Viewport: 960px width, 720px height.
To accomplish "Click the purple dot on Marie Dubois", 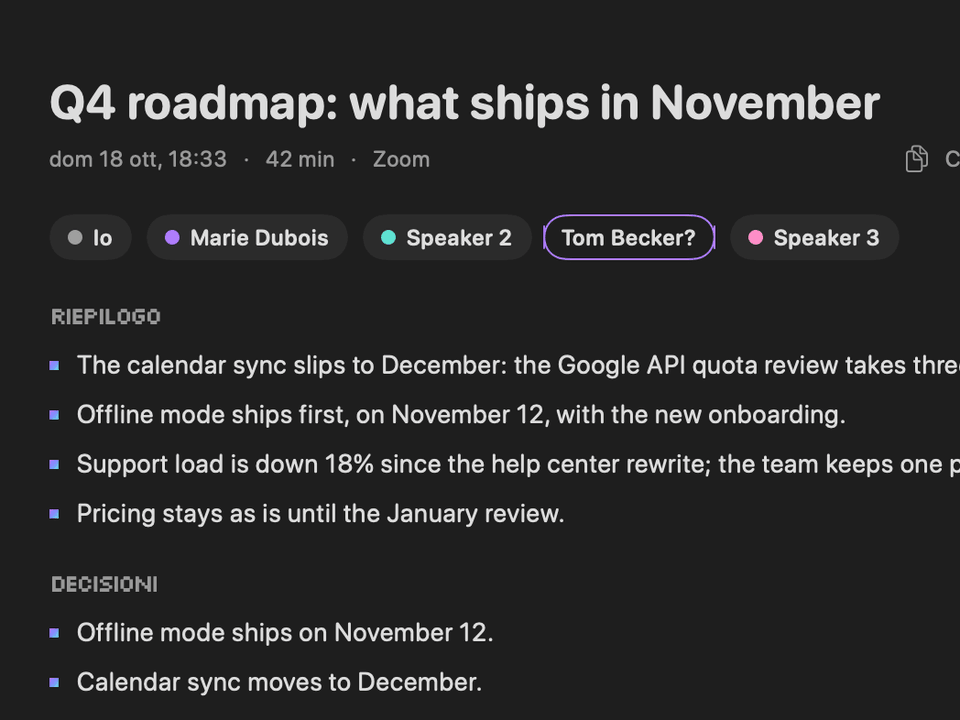I will pyautogui.click(x=172, y=238).
